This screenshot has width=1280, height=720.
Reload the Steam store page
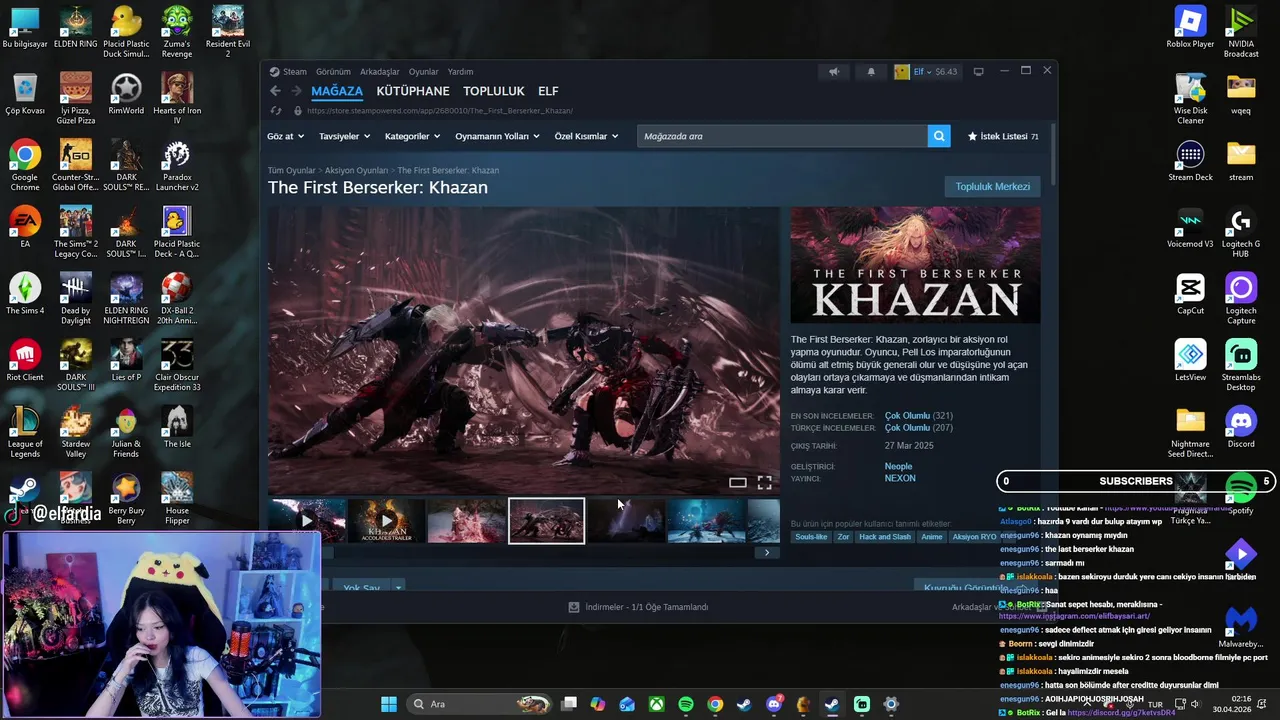[277, 111]
